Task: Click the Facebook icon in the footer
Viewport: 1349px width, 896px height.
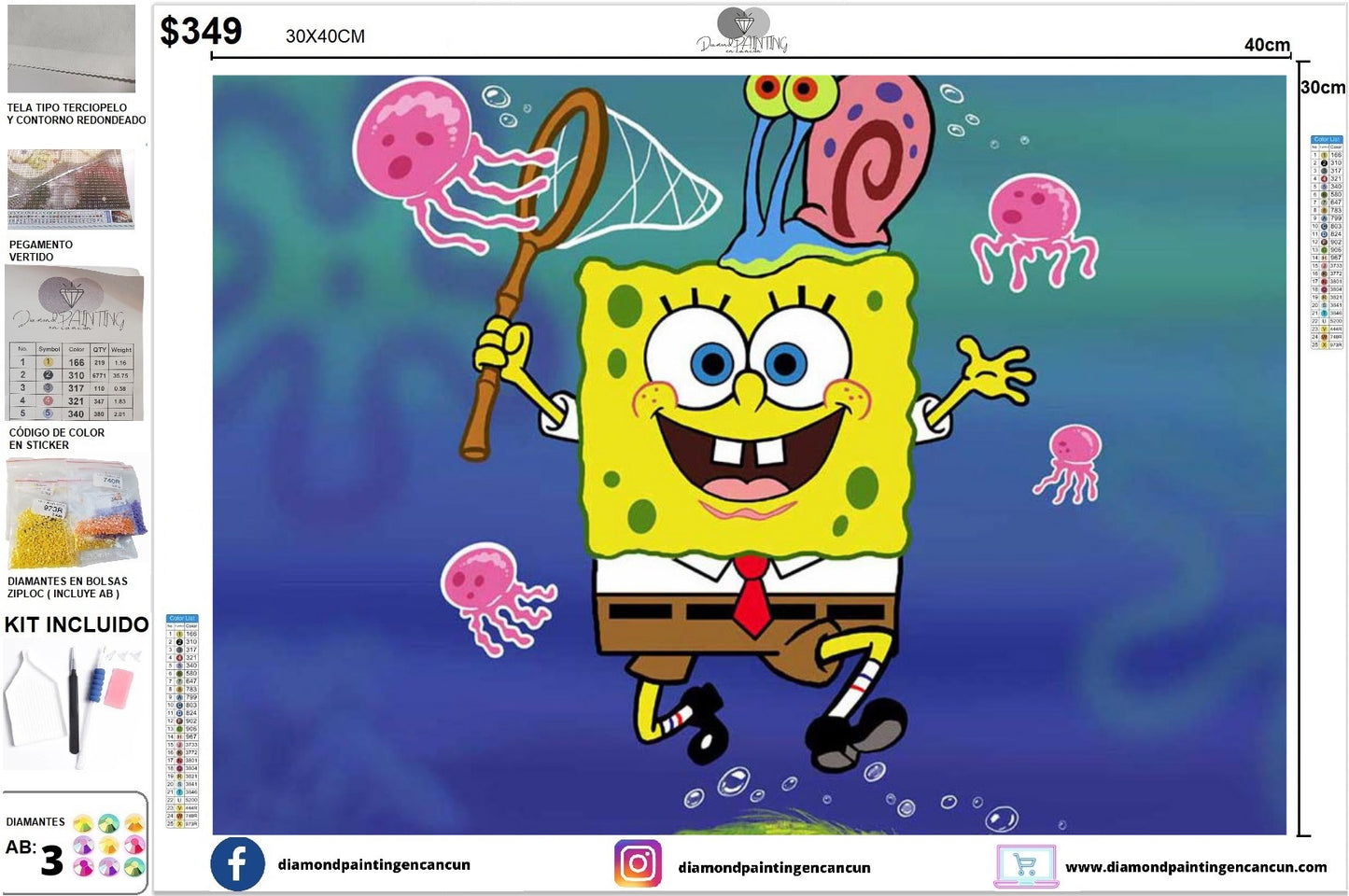Action: coord(236,863)
